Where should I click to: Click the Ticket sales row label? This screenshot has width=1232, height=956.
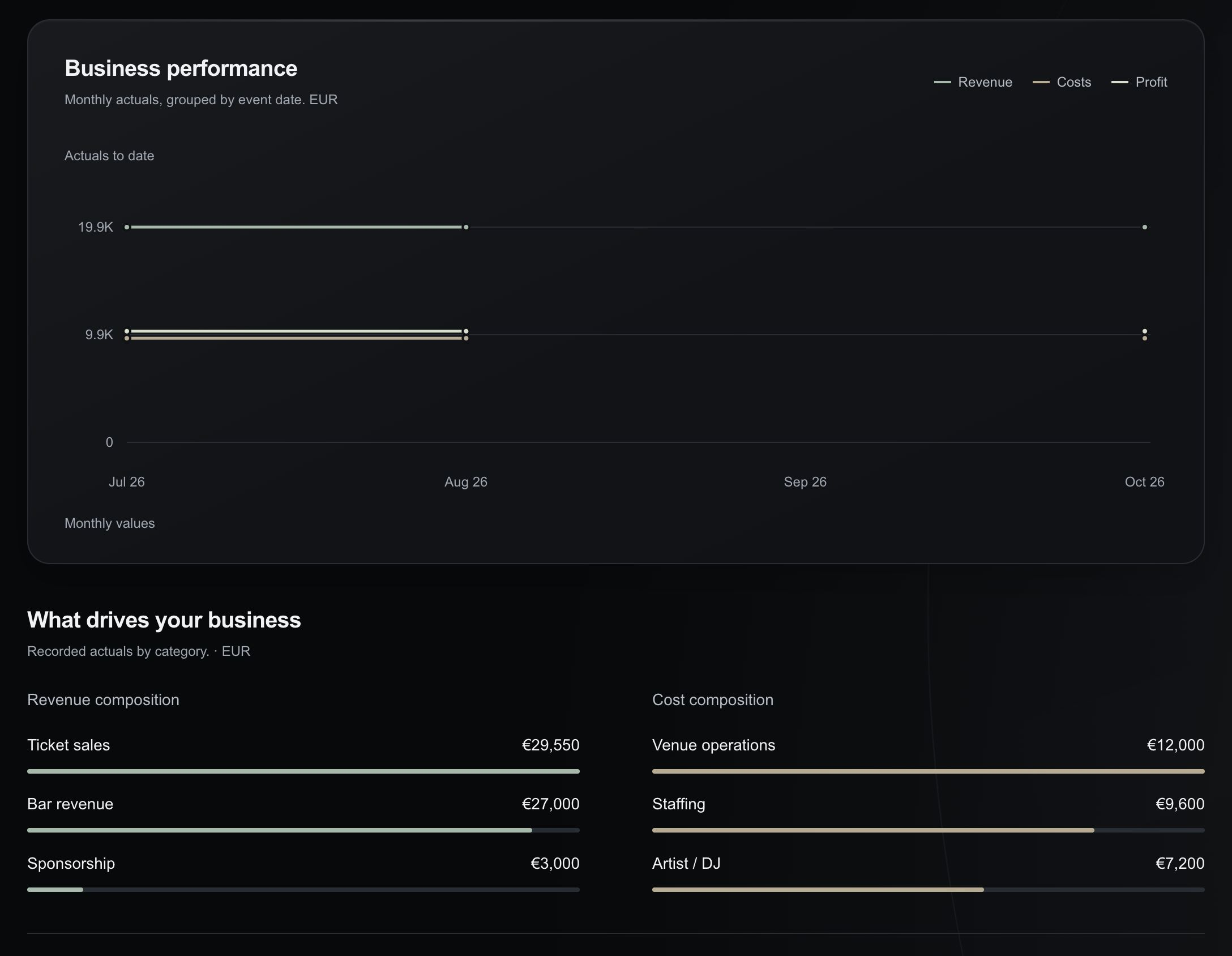[69, 745]
